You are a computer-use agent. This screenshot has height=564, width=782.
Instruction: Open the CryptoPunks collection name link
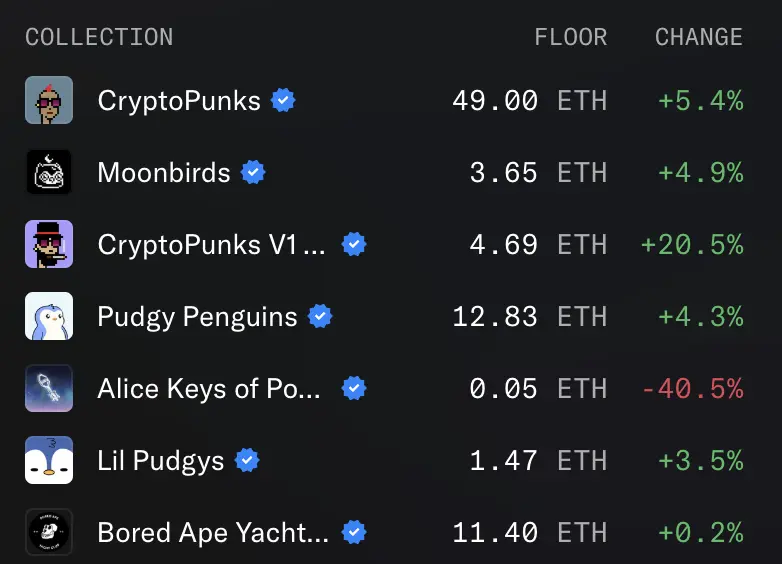[179, 101]
